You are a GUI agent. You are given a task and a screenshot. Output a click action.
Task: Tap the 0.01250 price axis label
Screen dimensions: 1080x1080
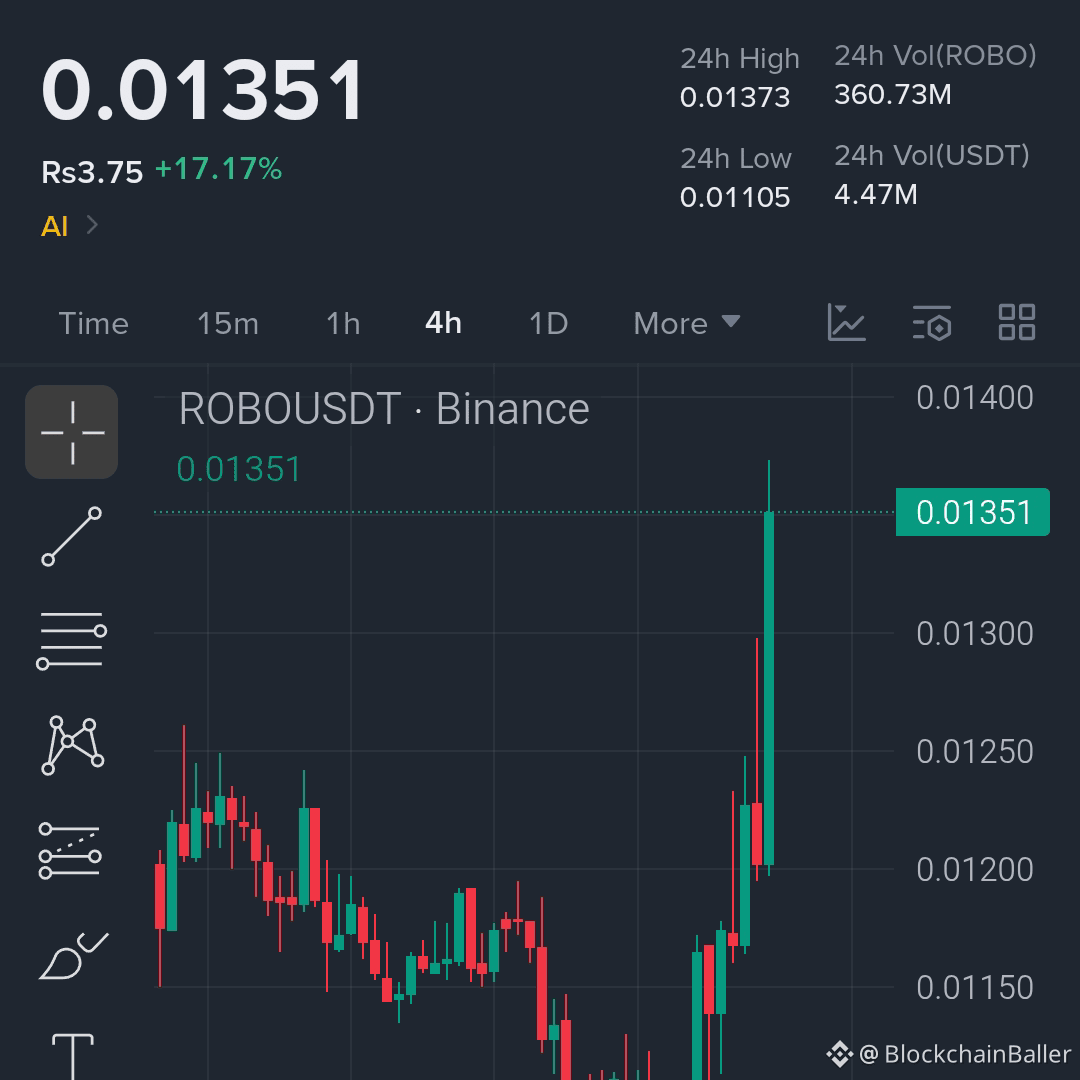coord(975,751)
